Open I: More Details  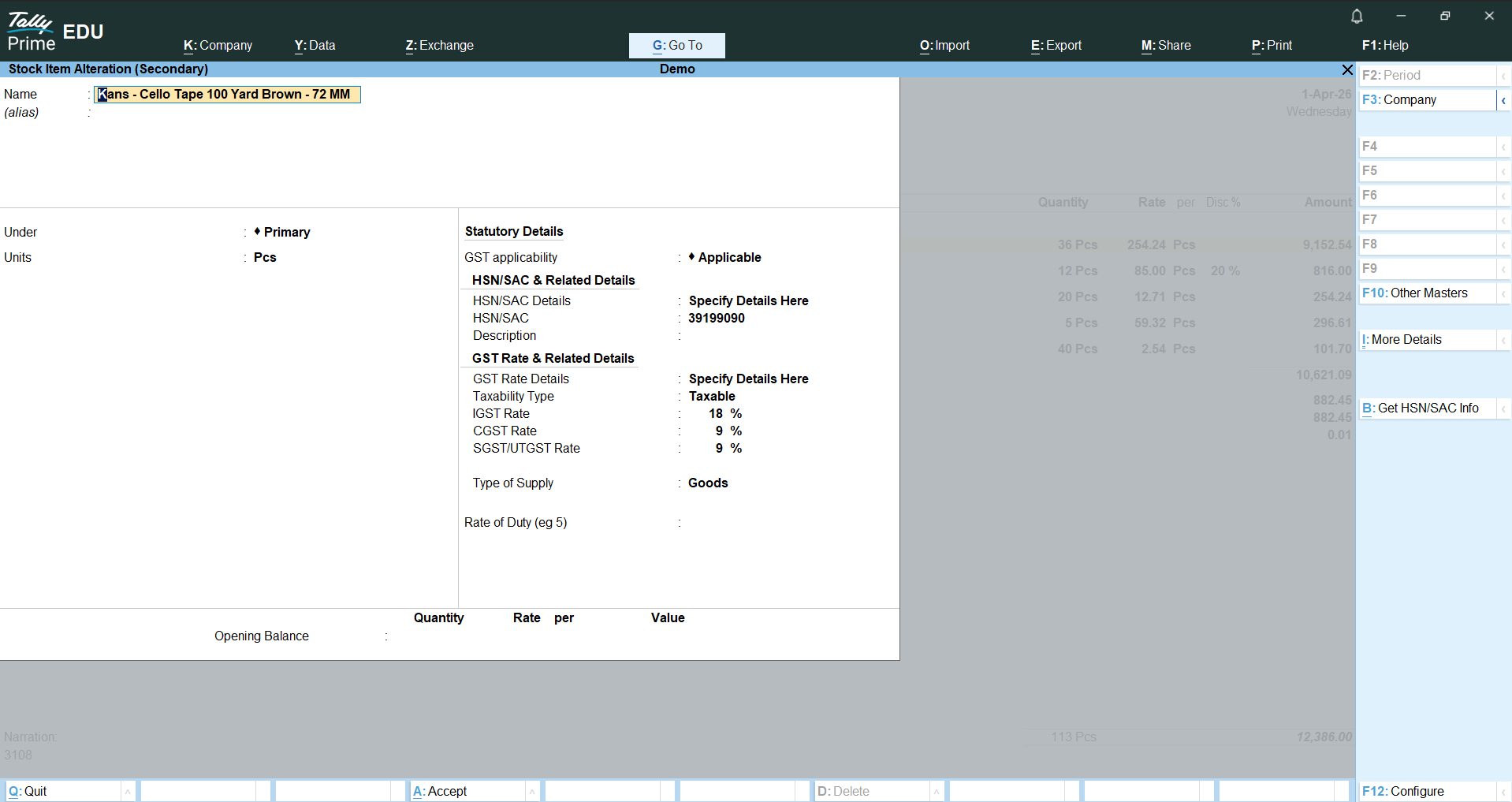(1428, 339)
